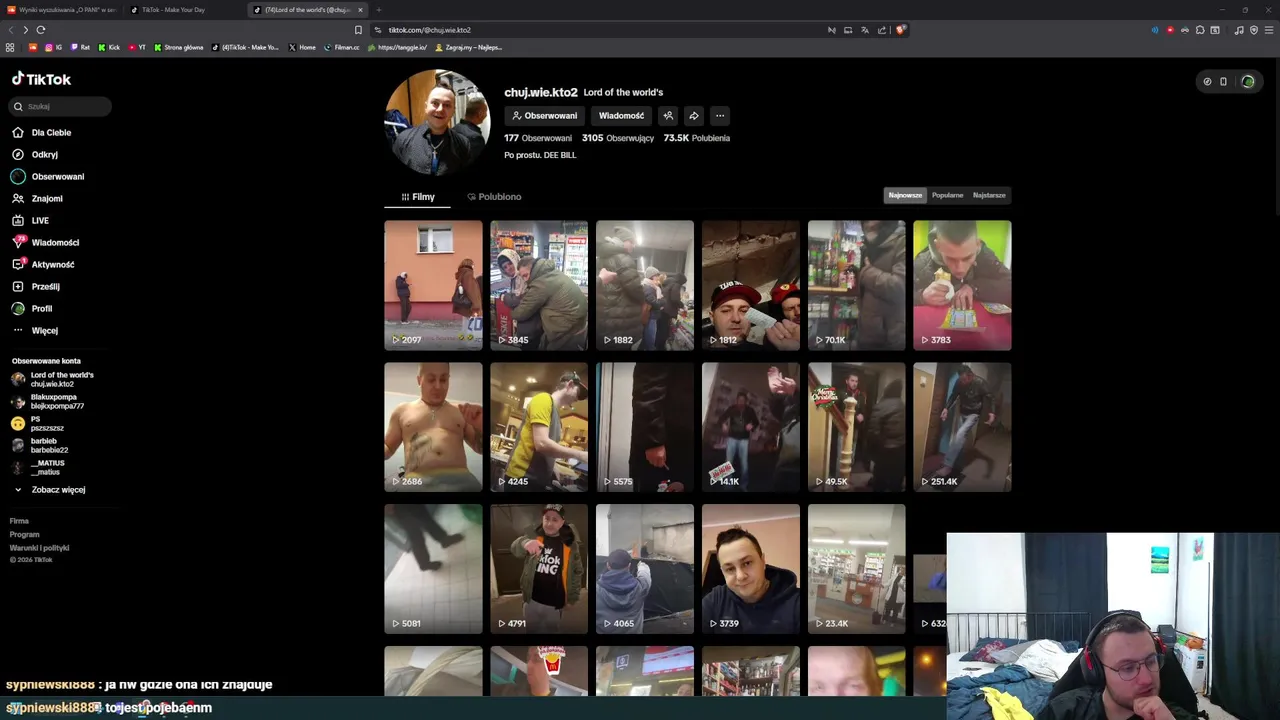Click the Szukaj search field
The height and width of the screenshot is (720, 1280).
coord(61,106)
